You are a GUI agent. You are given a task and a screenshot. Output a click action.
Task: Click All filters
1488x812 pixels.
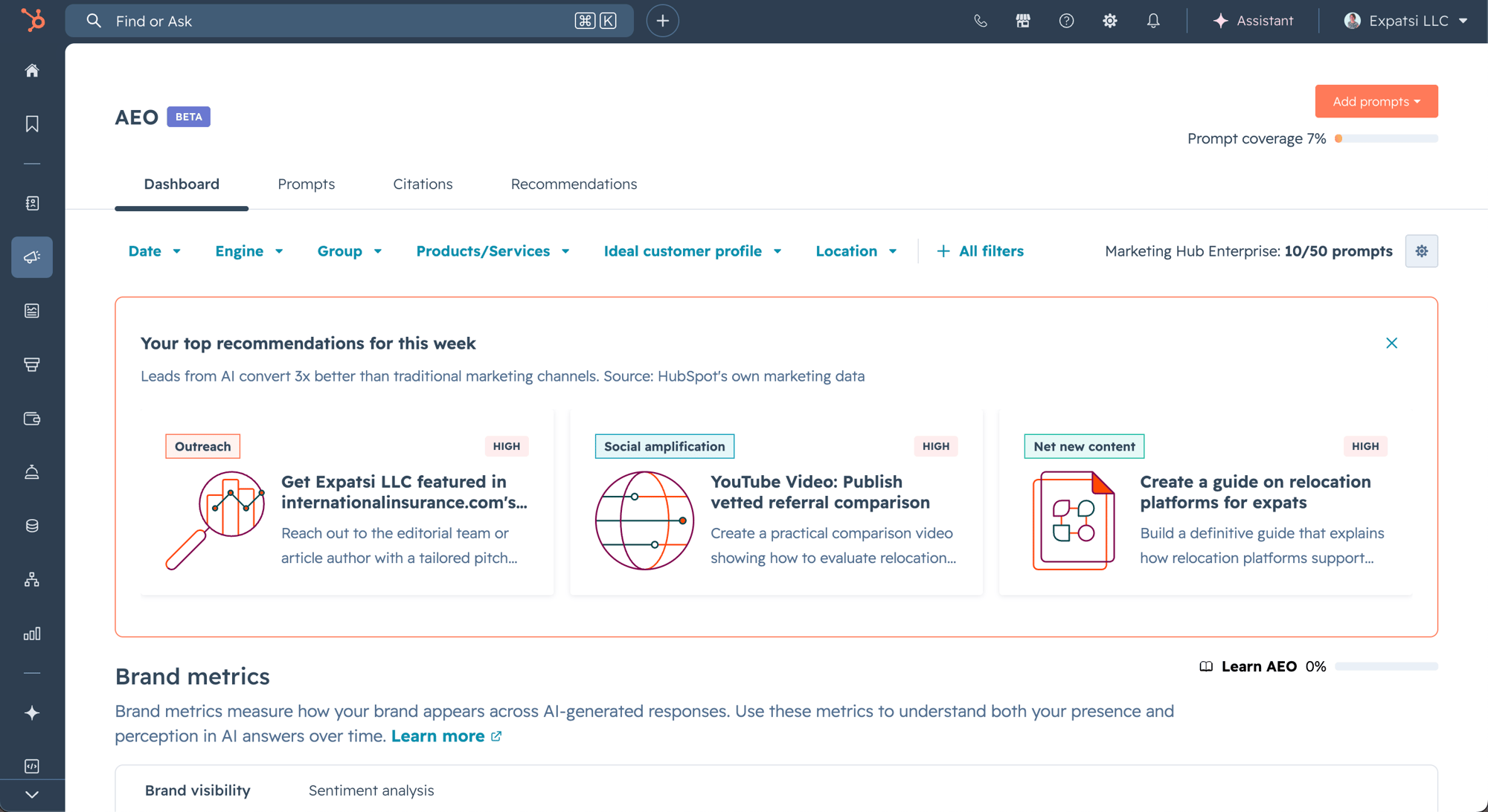pos(980,251)
